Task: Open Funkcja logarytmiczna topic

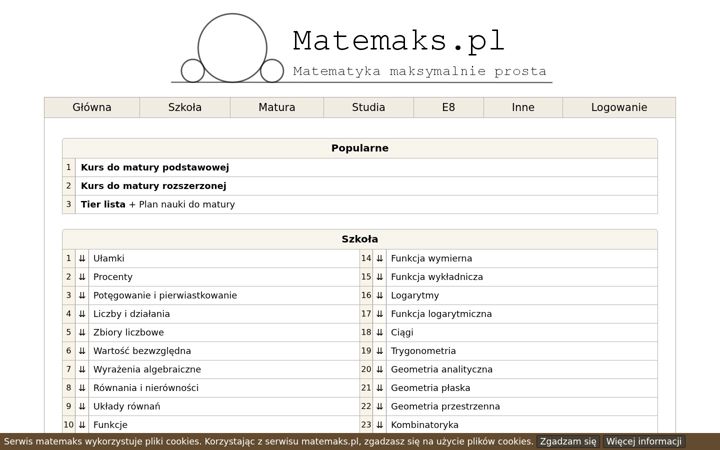Action: tap(441, 314)
